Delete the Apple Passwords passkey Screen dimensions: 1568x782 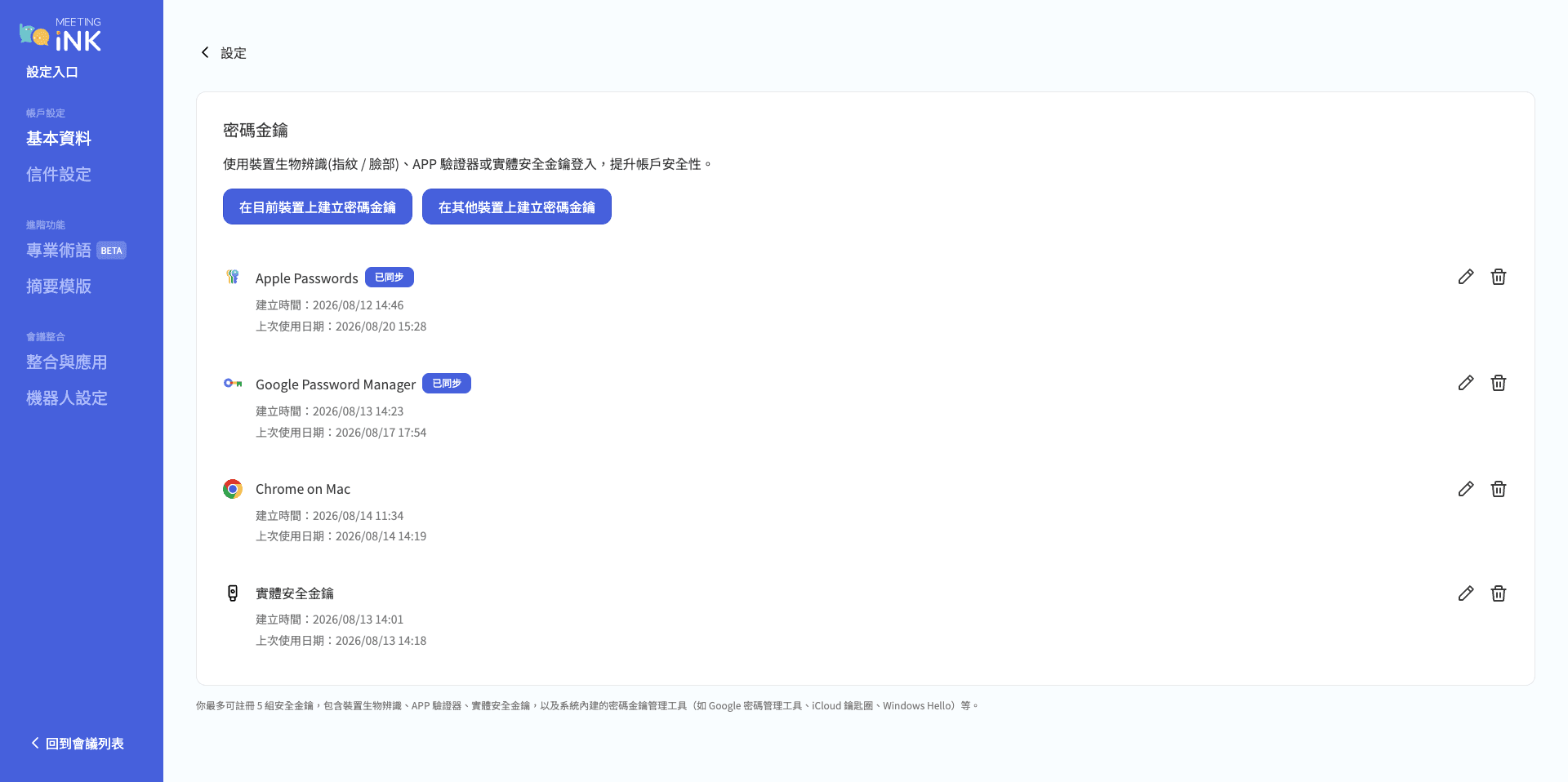pyautogui.click(x=1499, y=277)
